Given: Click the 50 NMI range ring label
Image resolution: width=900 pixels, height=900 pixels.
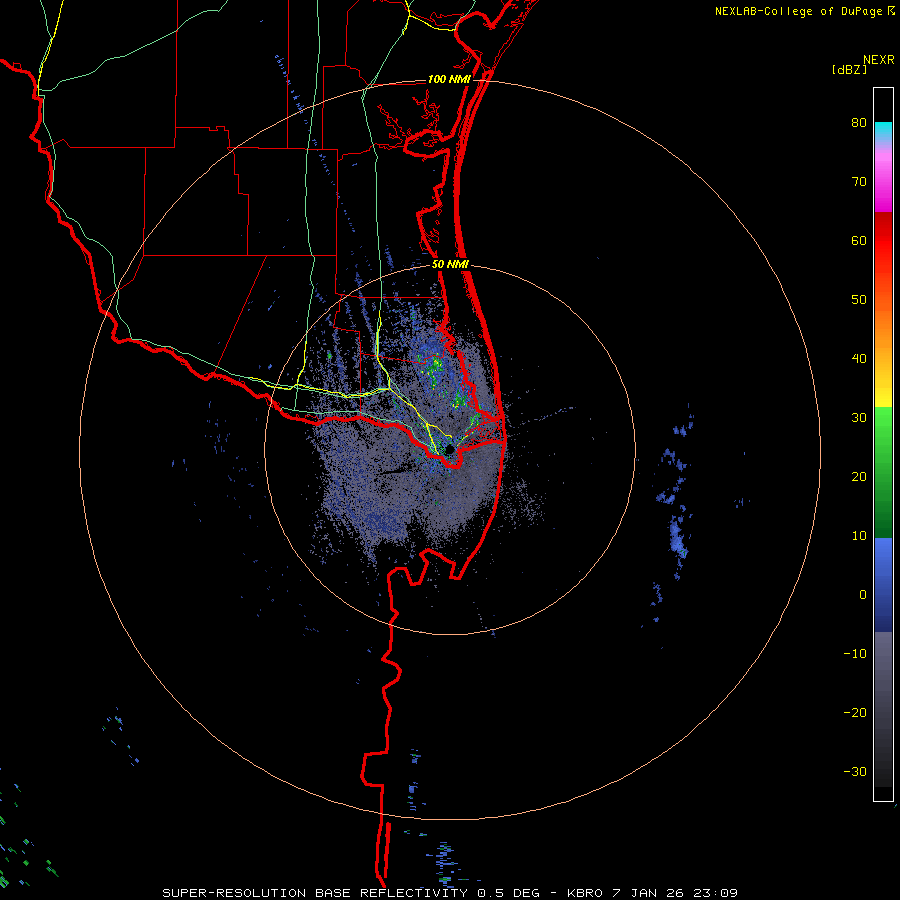Looking at the screenshot, I should pyautogui.click(x=450, y=265).
